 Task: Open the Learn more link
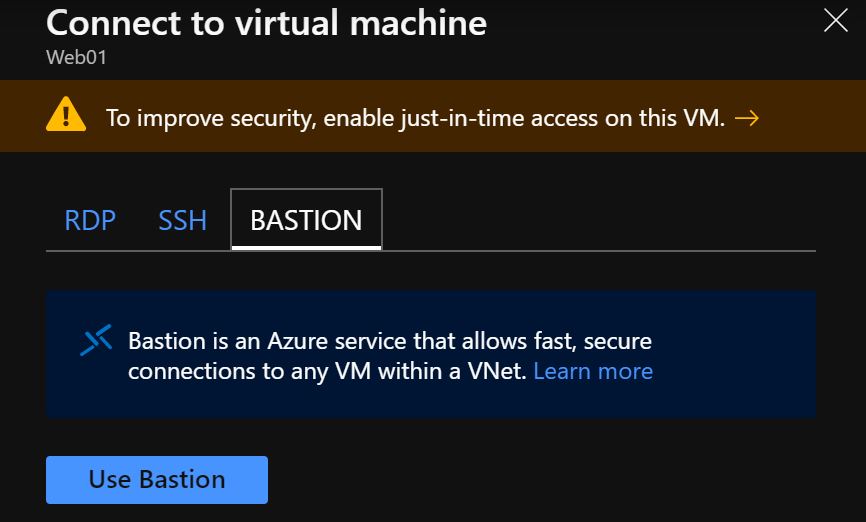593,371
